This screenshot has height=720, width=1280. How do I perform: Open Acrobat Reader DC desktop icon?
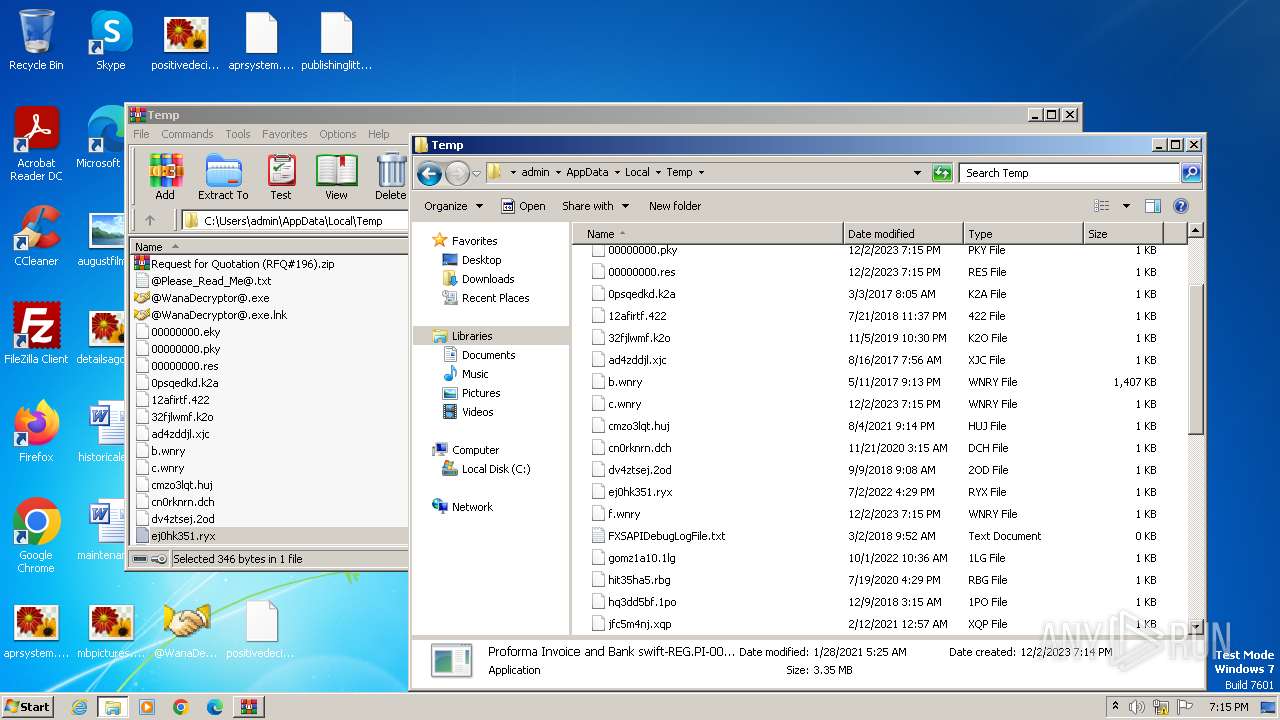pyautogui.click(x=36, y=145)
